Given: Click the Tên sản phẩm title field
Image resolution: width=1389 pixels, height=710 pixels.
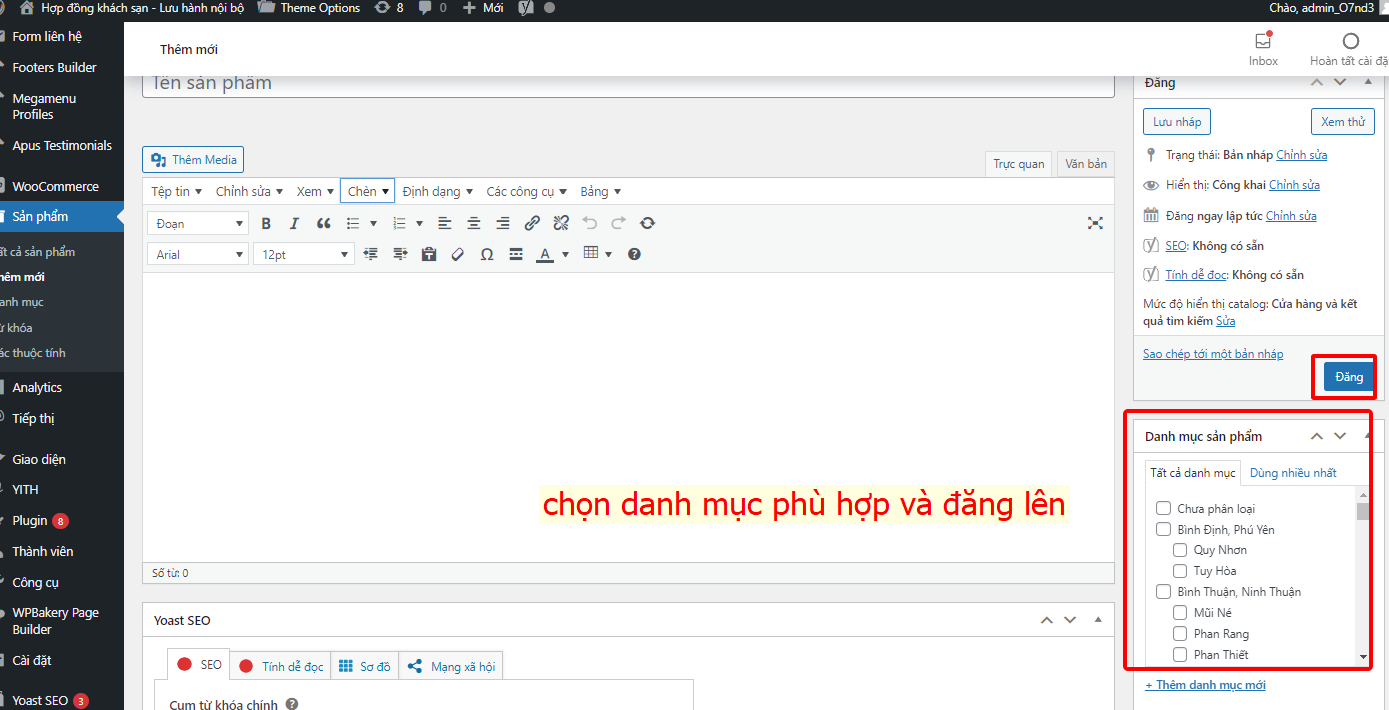Looking at the screenshot, I should [628, 84].
